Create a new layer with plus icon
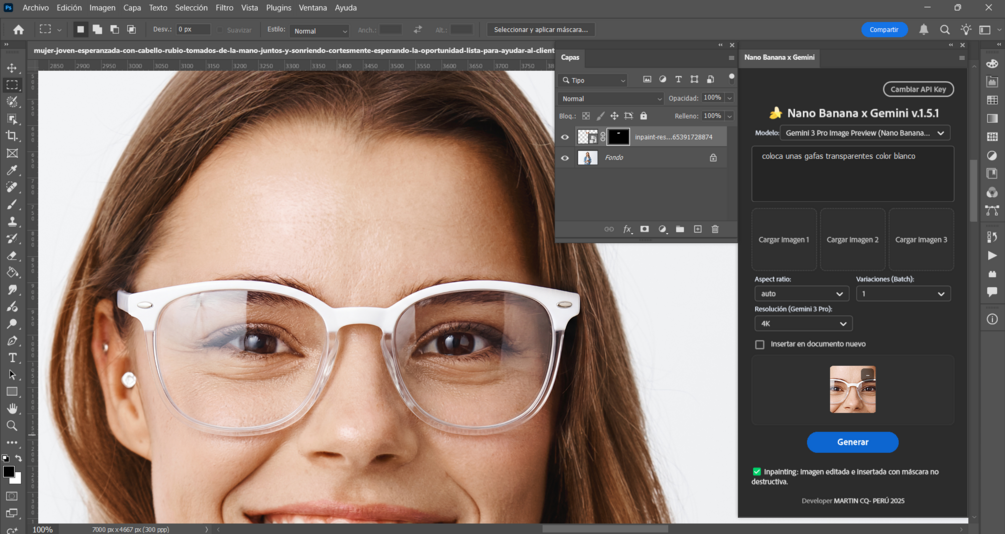1005x534 pixels. (x=697, y=229)
